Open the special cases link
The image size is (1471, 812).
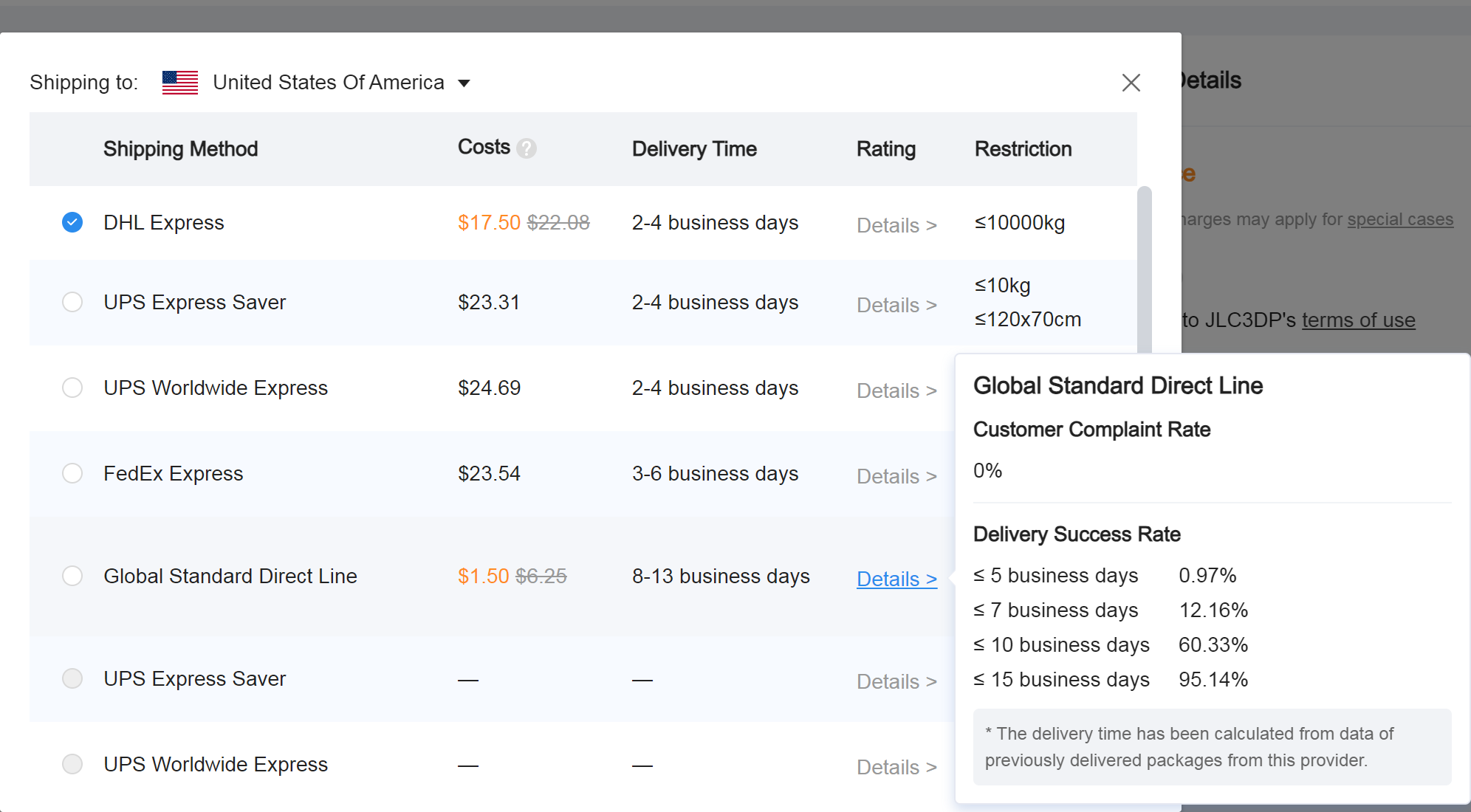point(1399,219)
